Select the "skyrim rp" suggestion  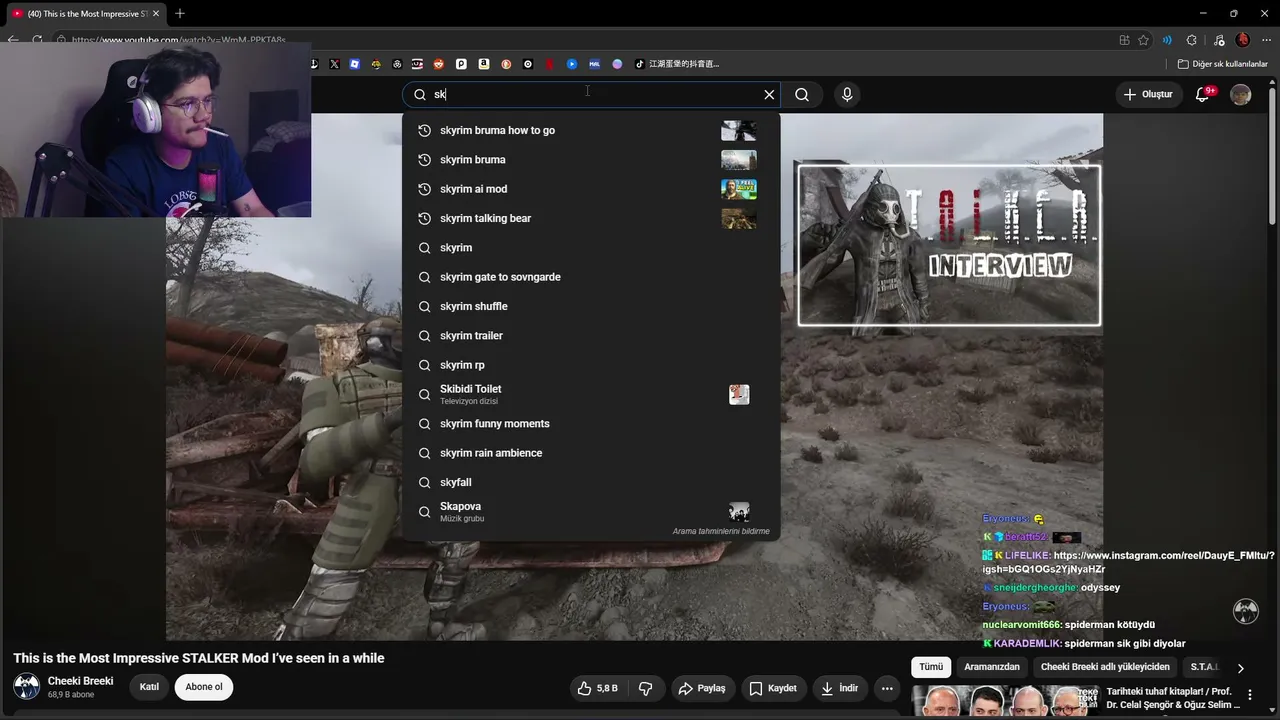tap(591, 365)
